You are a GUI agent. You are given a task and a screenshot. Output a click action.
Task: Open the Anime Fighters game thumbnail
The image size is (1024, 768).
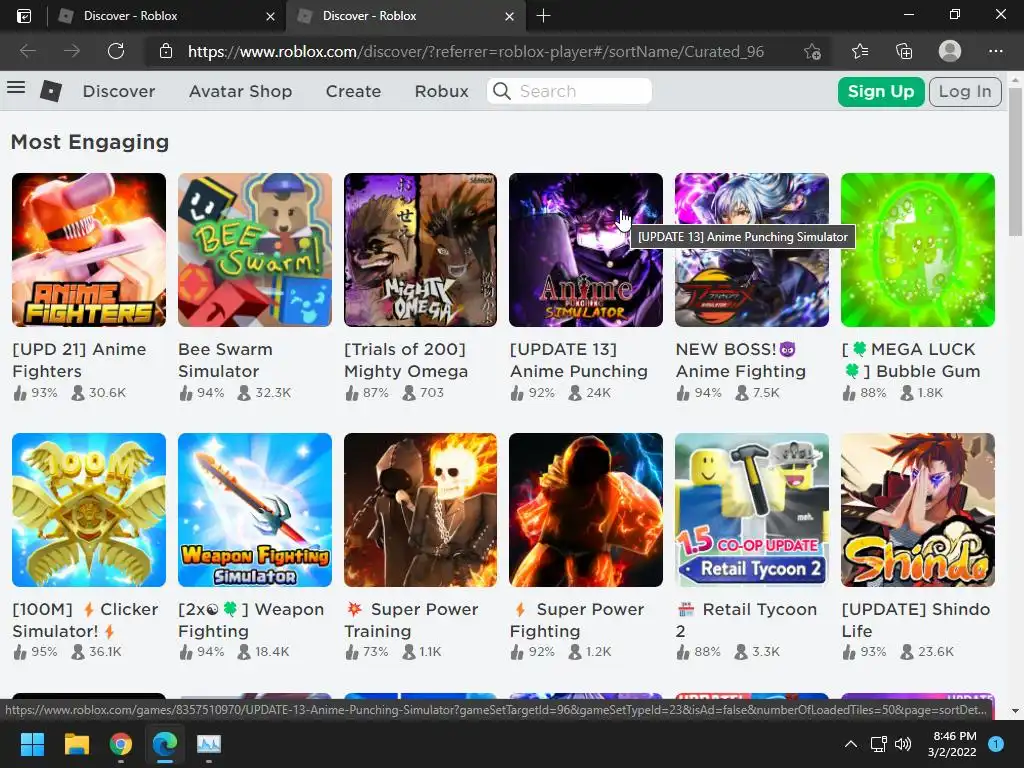coord(89,249)
